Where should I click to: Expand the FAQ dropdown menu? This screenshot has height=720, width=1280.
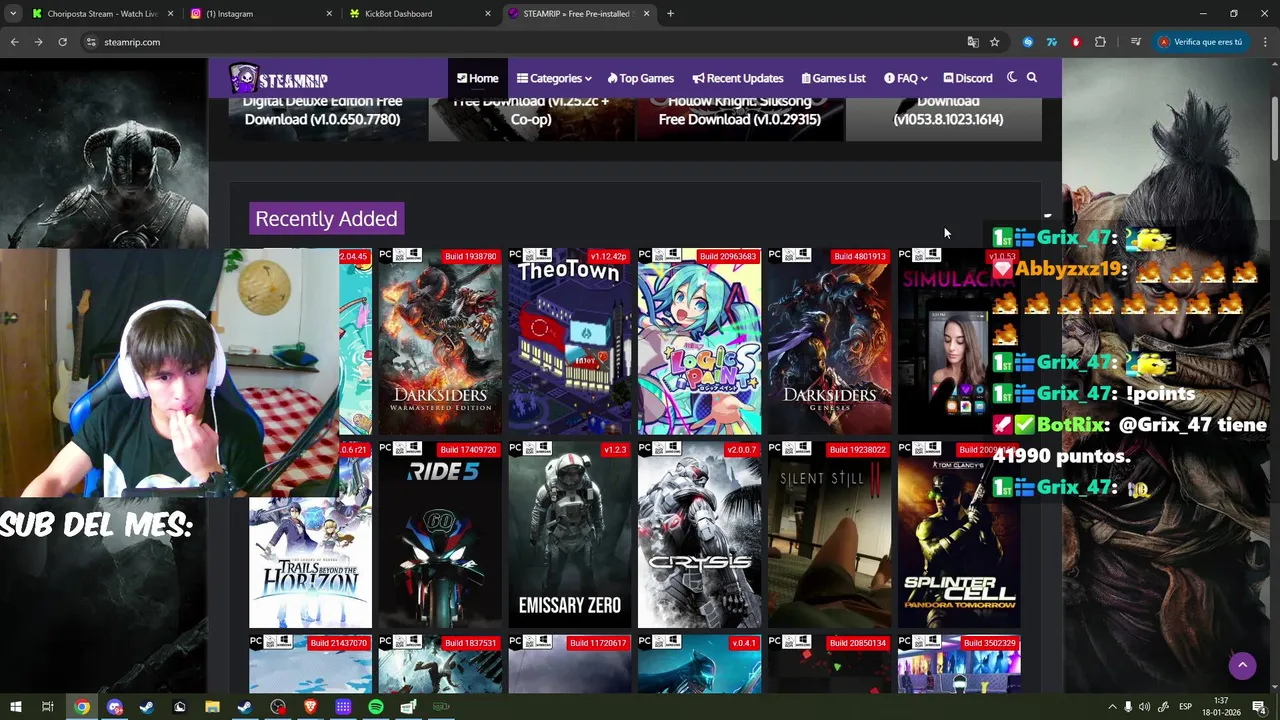click(x=906, y=78)
